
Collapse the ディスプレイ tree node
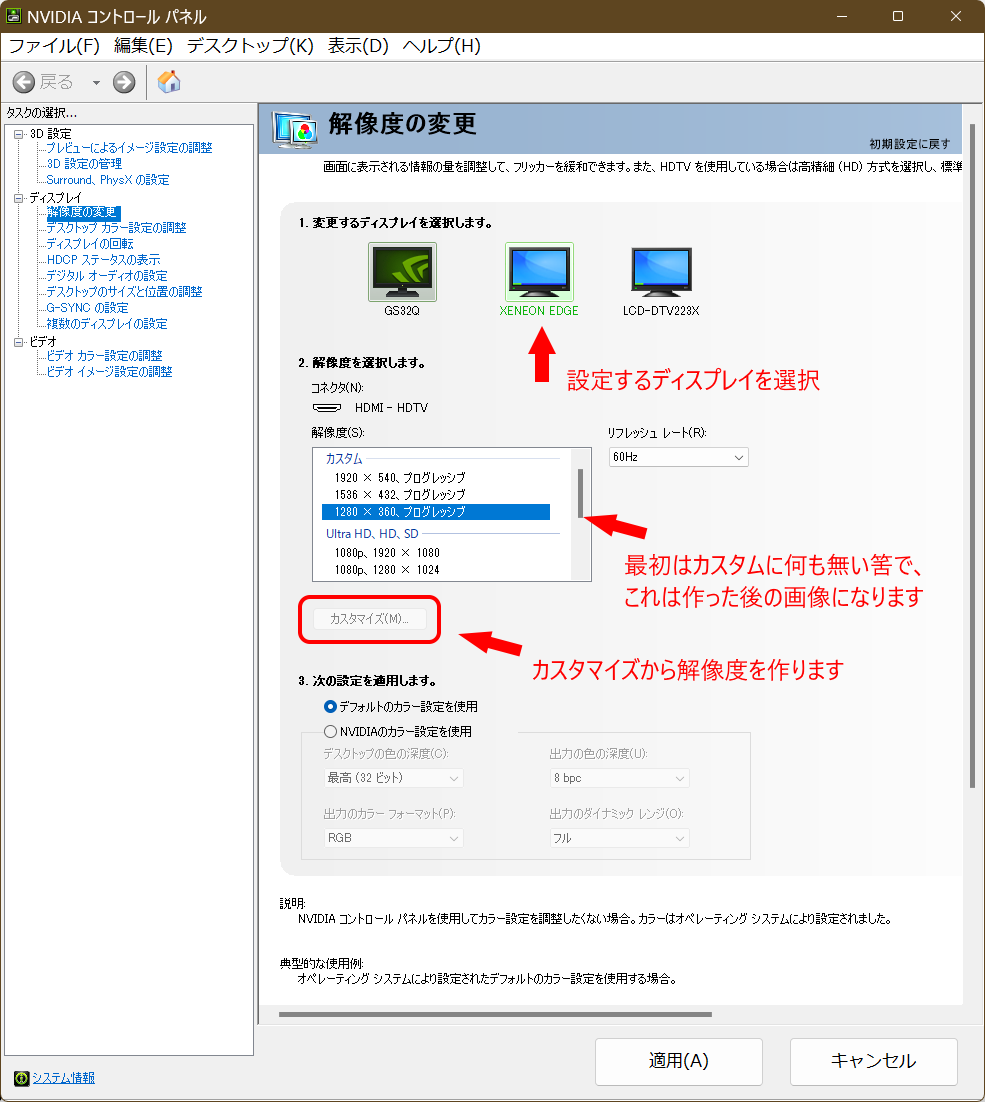point(19,198)
